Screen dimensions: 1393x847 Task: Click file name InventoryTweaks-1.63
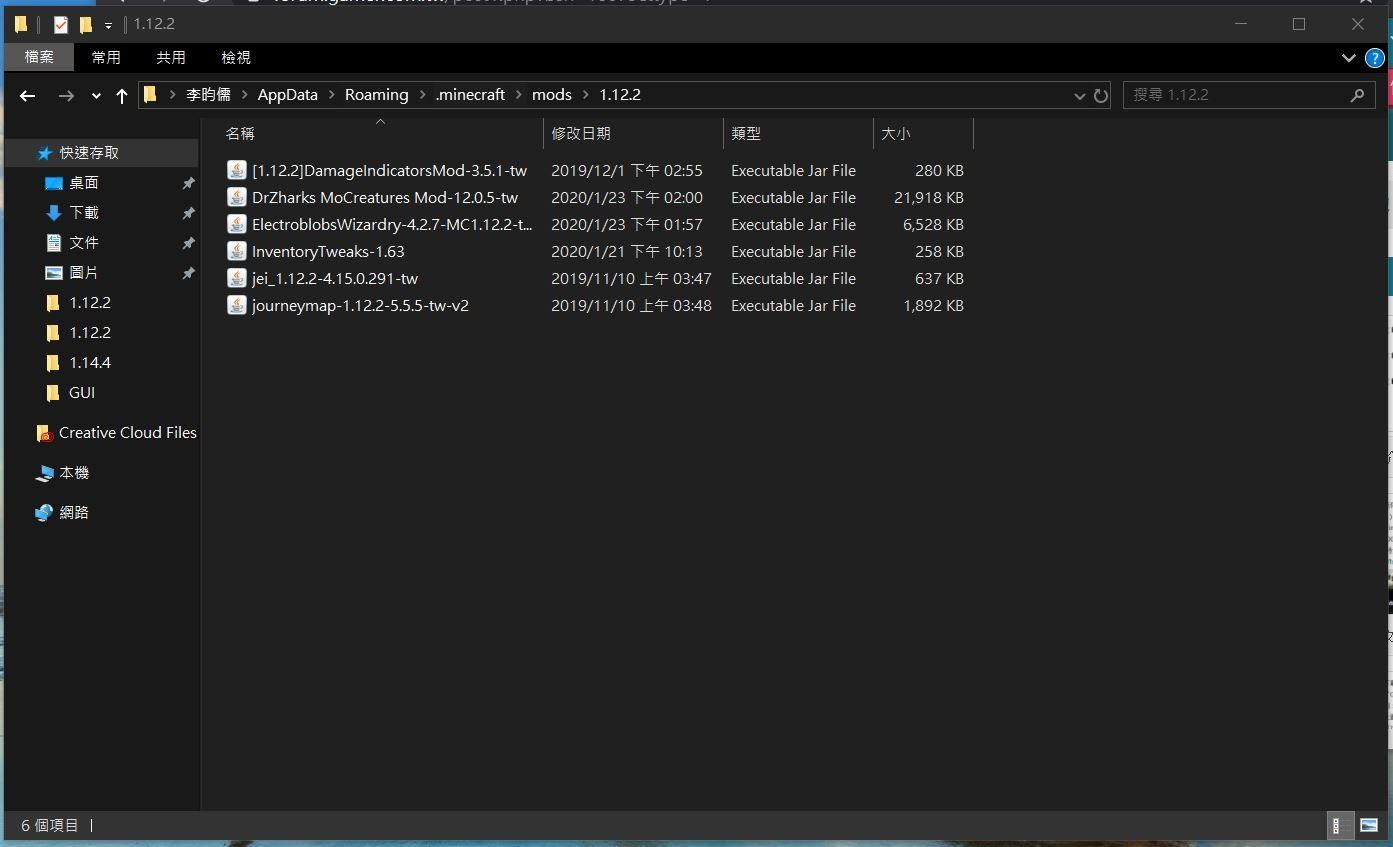[x=328, y=251]
